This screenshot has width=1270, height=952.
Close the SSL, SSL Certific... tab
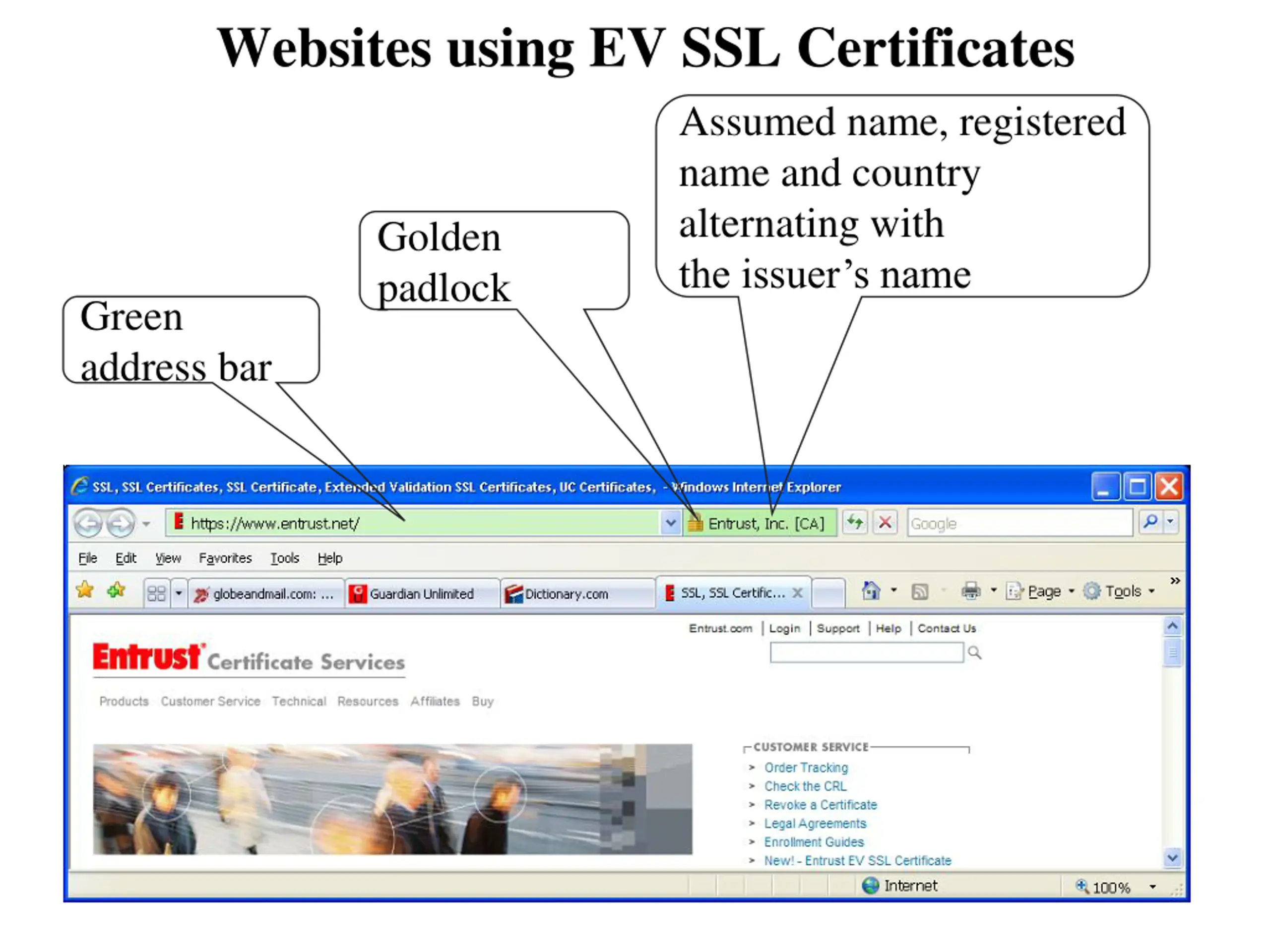(798, 593)
